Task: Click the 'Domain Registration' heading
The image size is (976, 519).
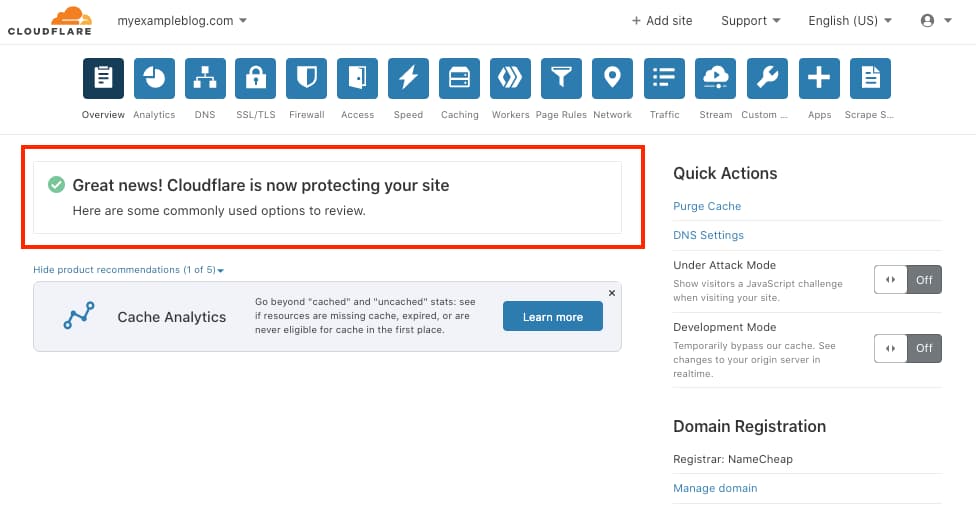Action: click(749, 426)
